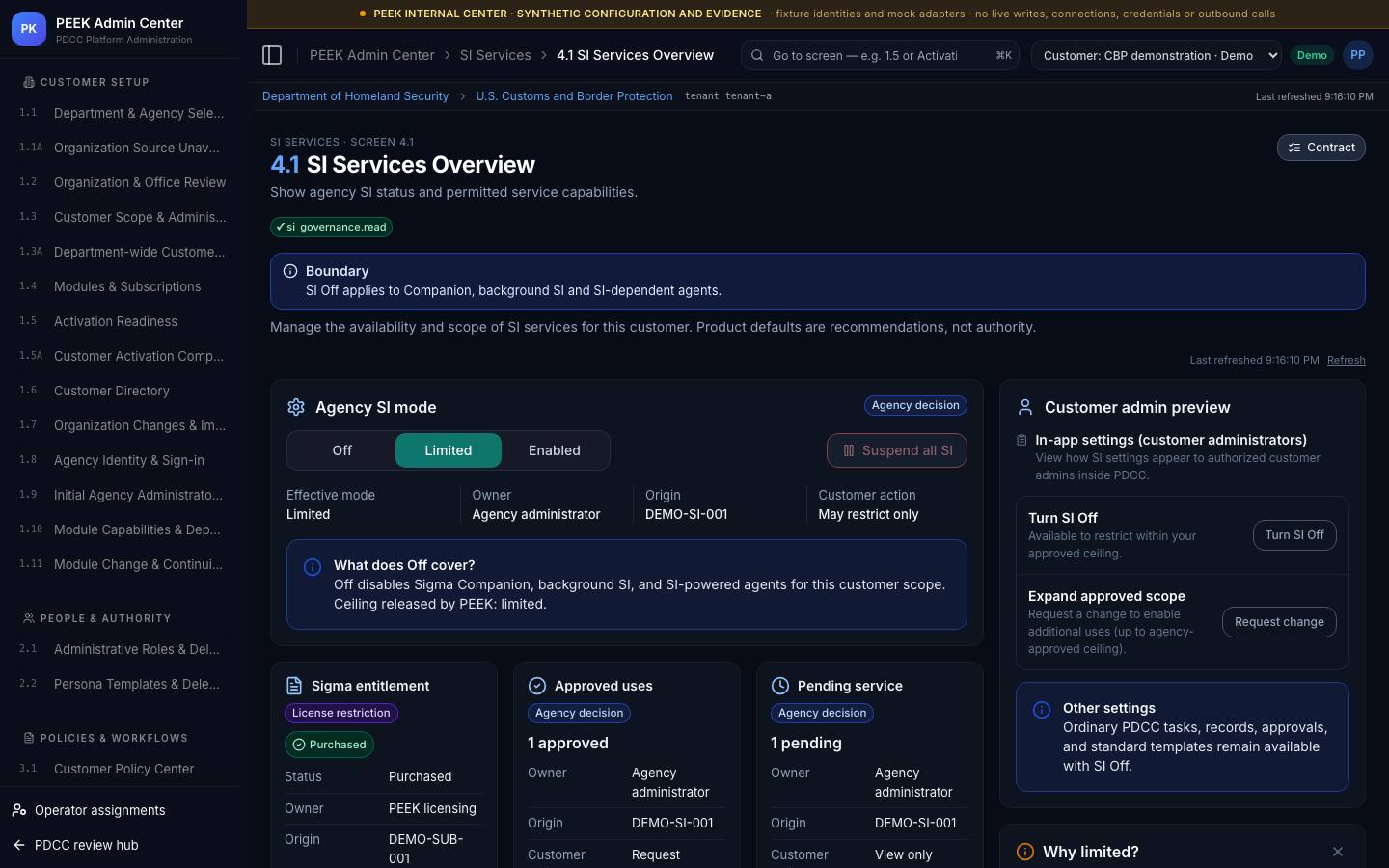
Task: Click PEEK Admin Center breadcrumb
Action: pos(371,55)
